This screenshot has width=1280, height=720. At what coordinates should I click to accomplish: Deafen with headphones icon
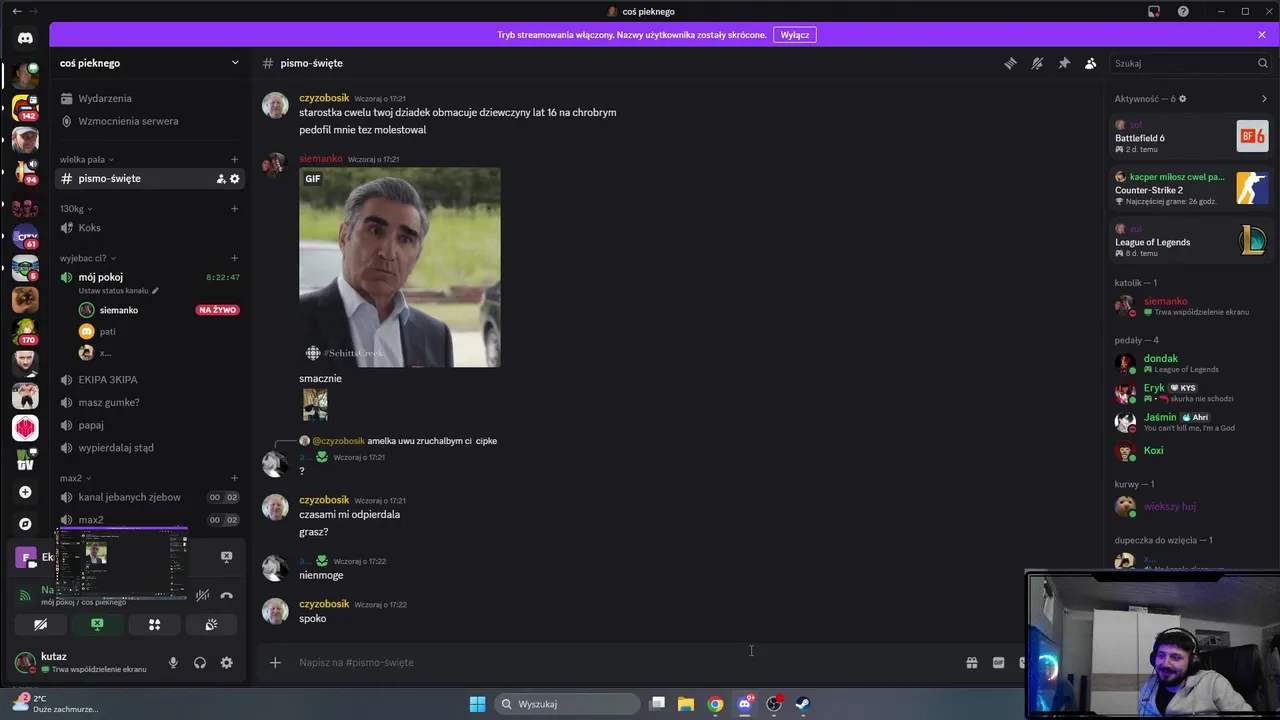tap(200, 662)
